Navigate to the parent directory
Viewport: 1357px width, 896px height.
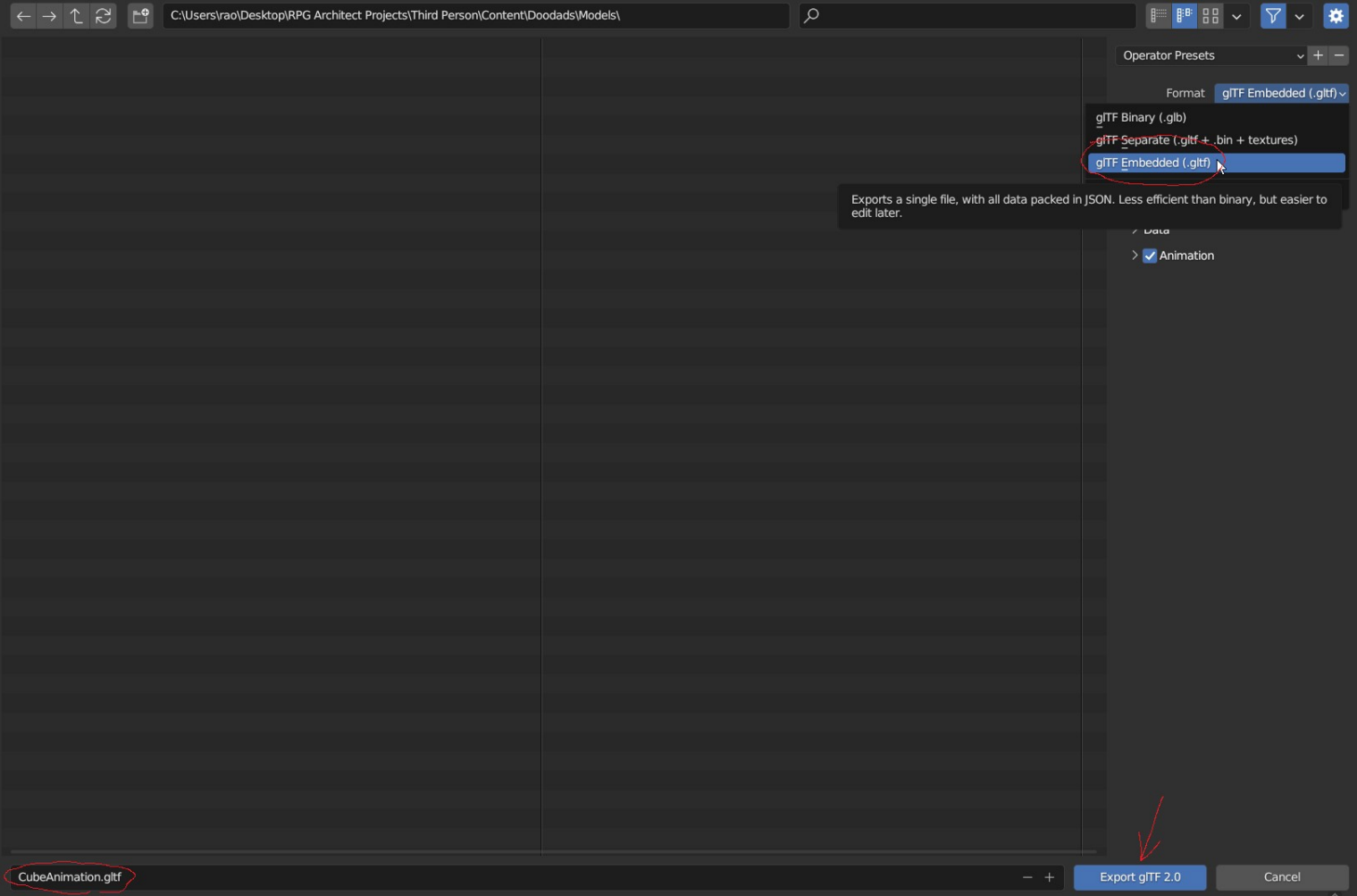(76, 16)
